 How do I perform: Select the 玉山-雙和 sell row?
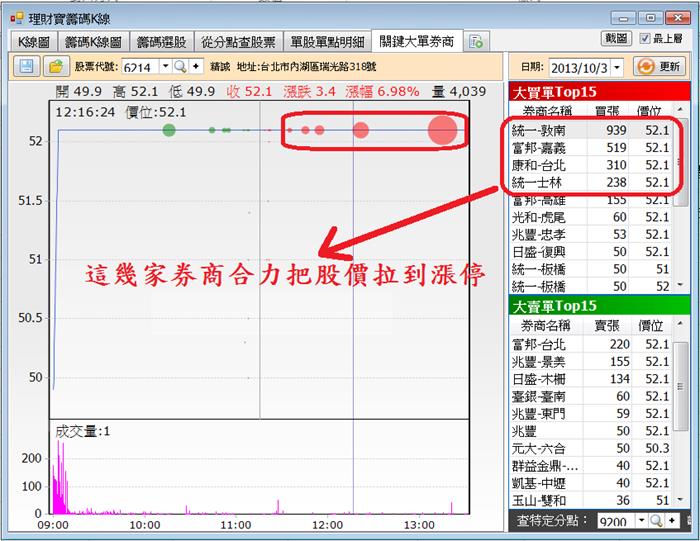[x=591, y=500]
